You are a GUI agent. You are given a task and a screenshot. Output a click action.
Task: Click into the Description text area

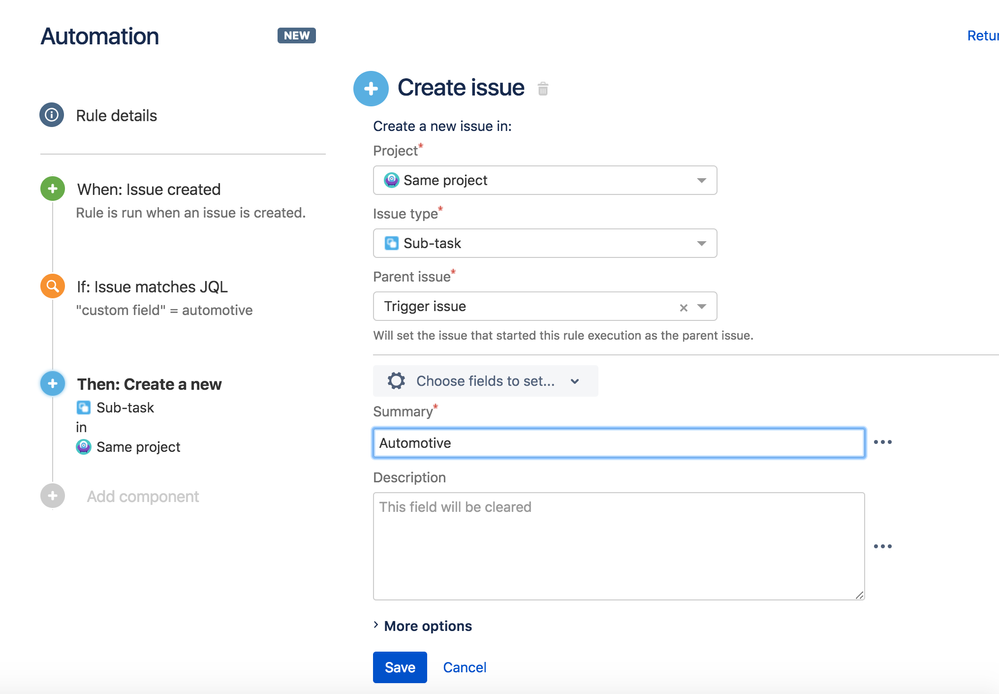(x=619, y=546)
